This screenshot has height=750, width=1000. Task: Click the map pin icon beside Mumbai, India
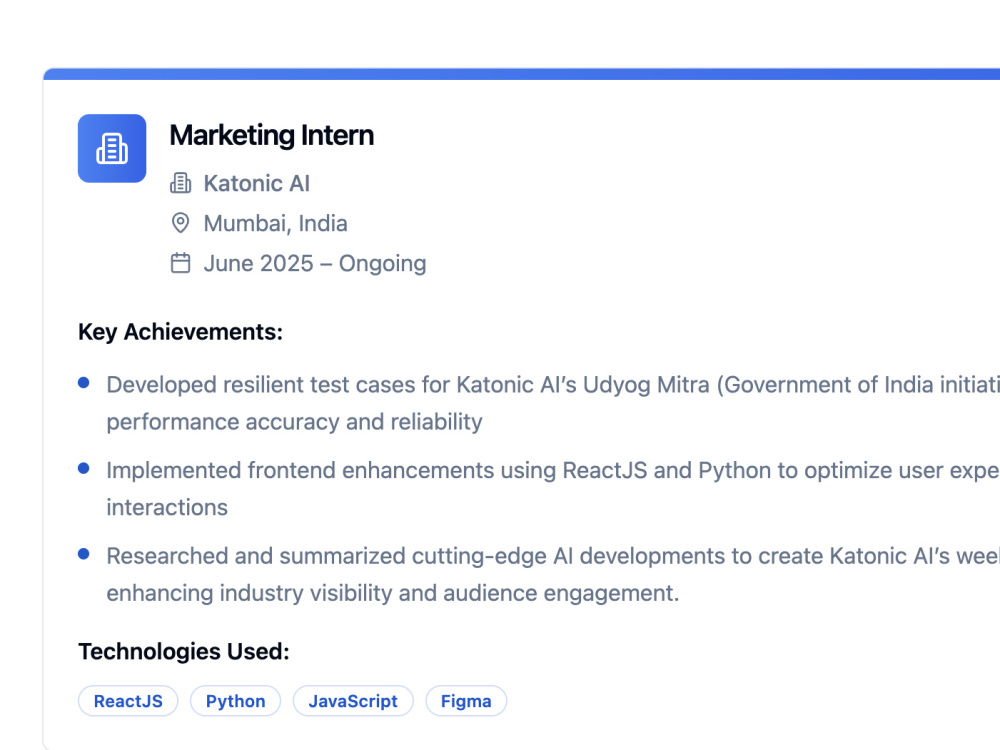(180, 223)
